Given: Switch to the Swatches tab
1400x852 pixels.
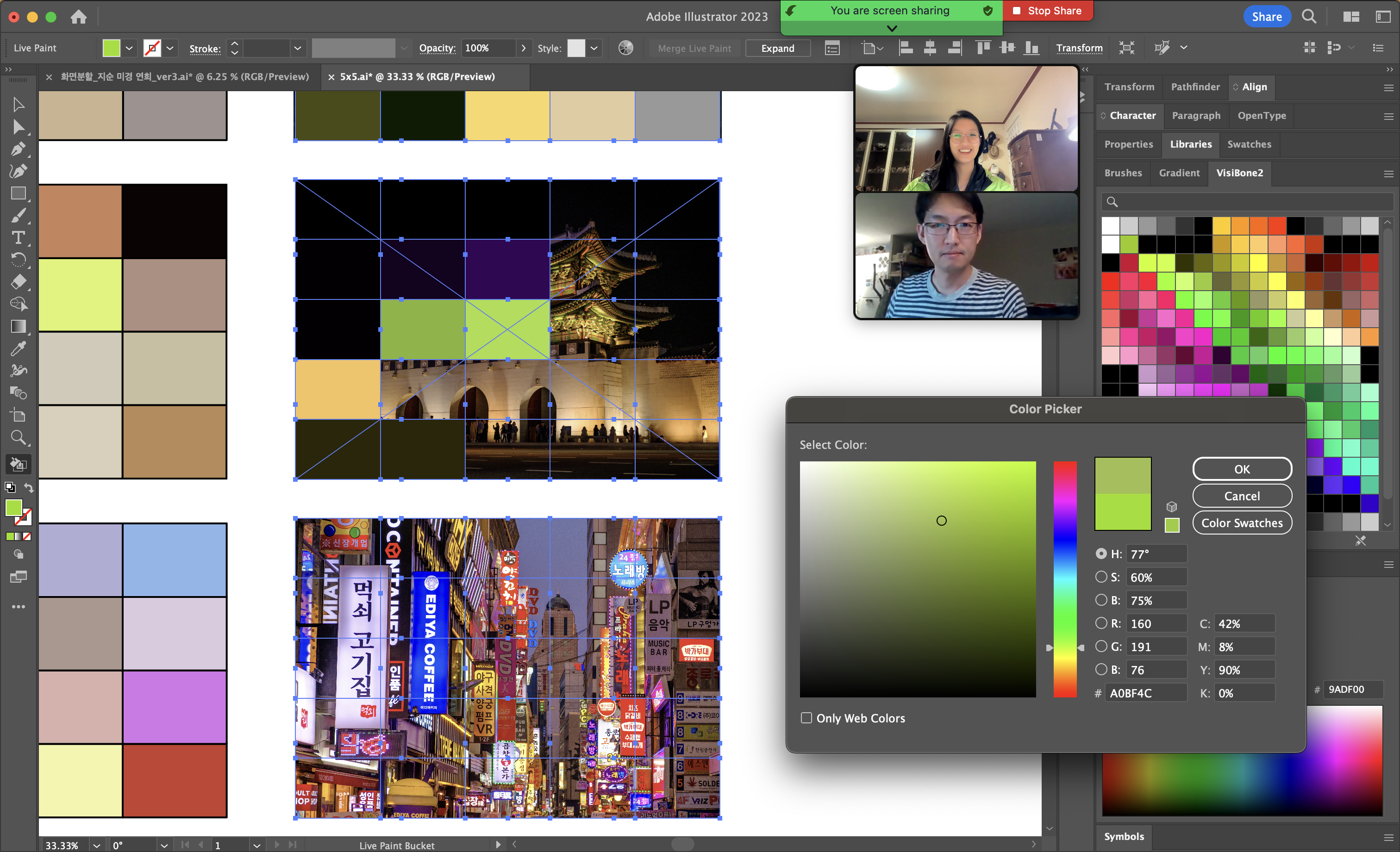Looking at the screenshot, I should [1249, 144].
